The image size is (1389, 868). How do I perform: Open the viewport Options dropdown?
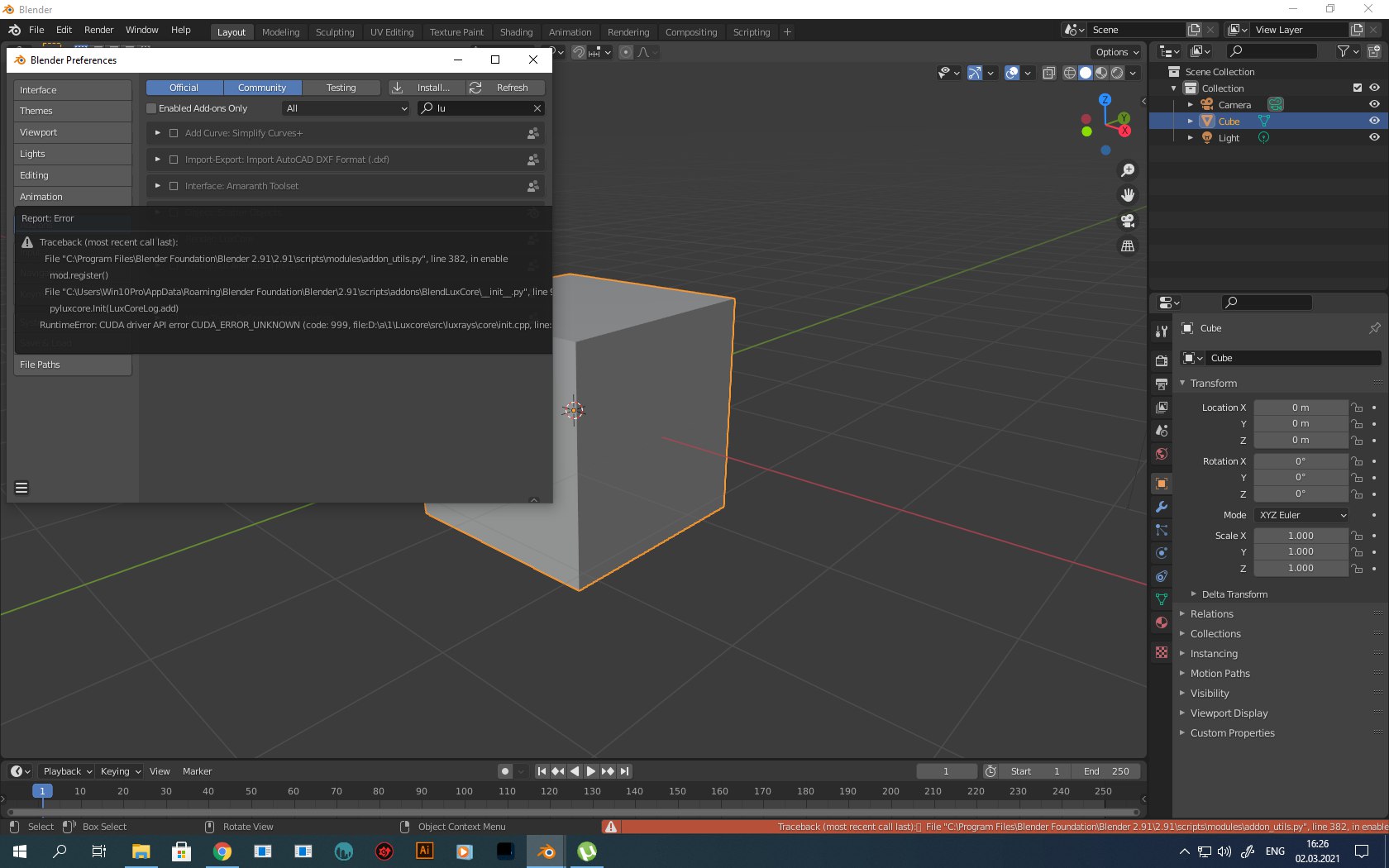[1117, 52]
